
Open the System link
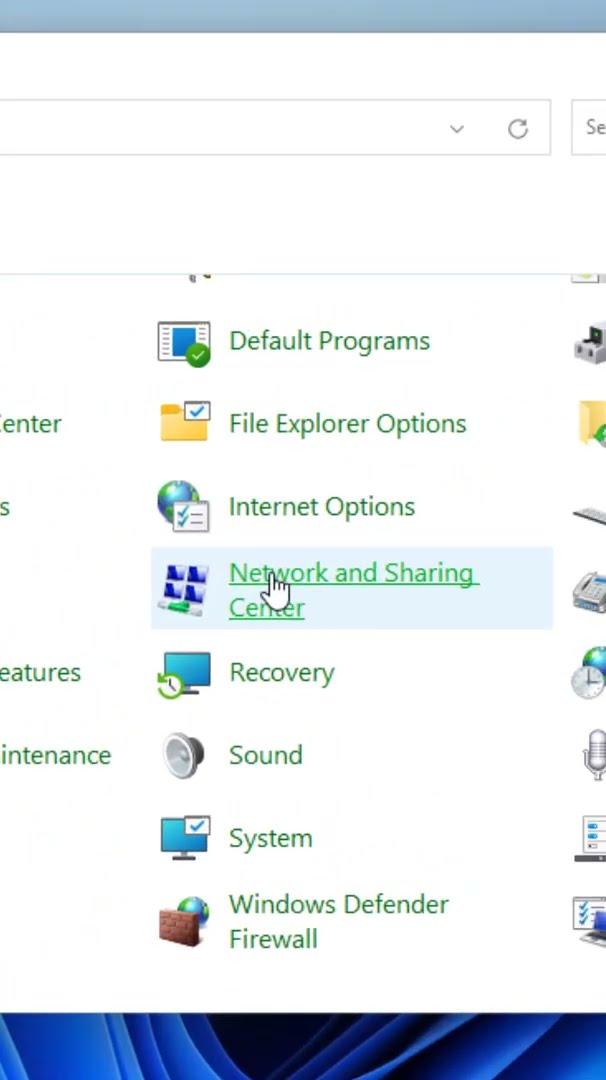270,838
